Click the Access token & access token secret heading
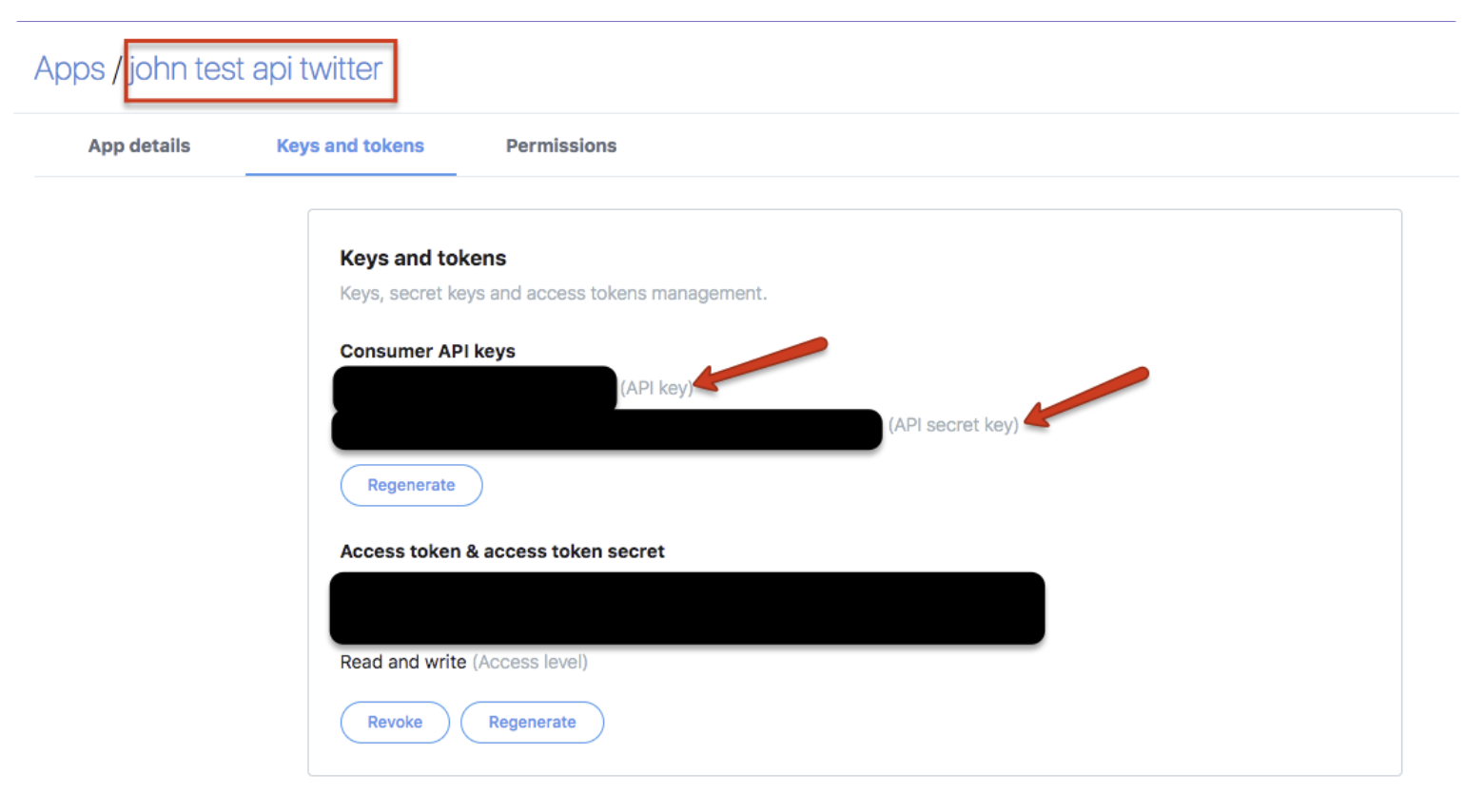This screenshot has width=1465, height=812. [x=502, y=551]
